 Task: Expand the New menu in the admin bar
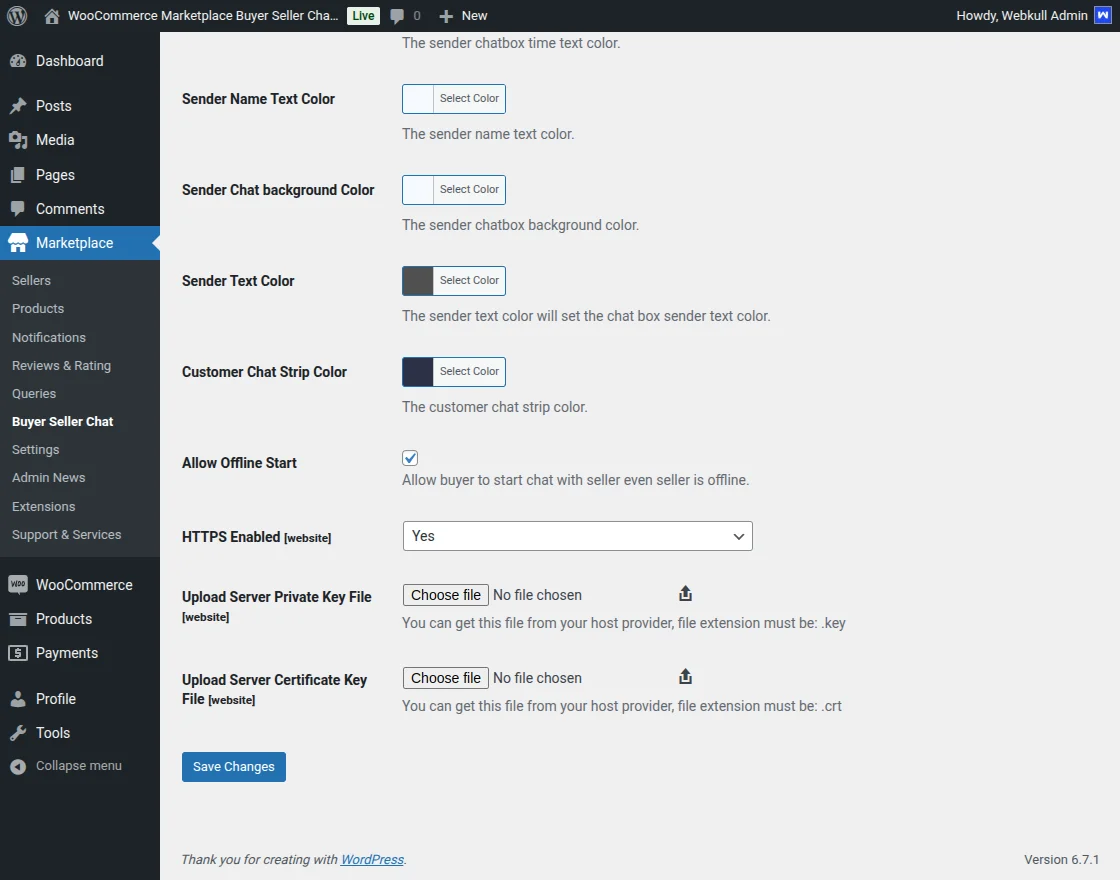[462, 15]
